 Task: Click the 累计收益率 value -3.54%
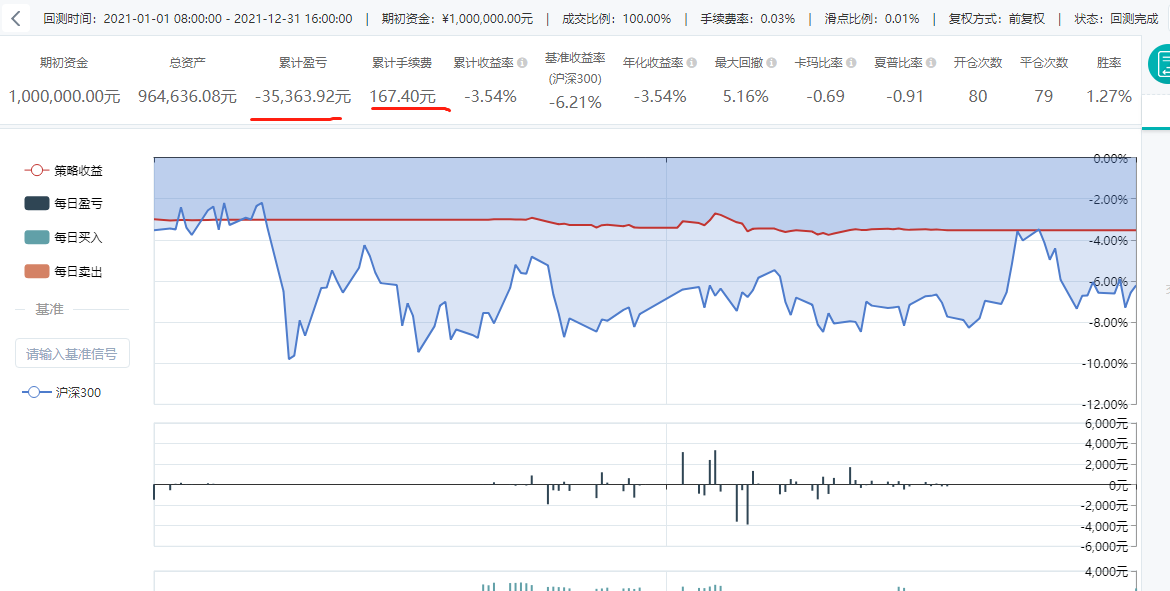pyautogui.click(x=490, y=96)
